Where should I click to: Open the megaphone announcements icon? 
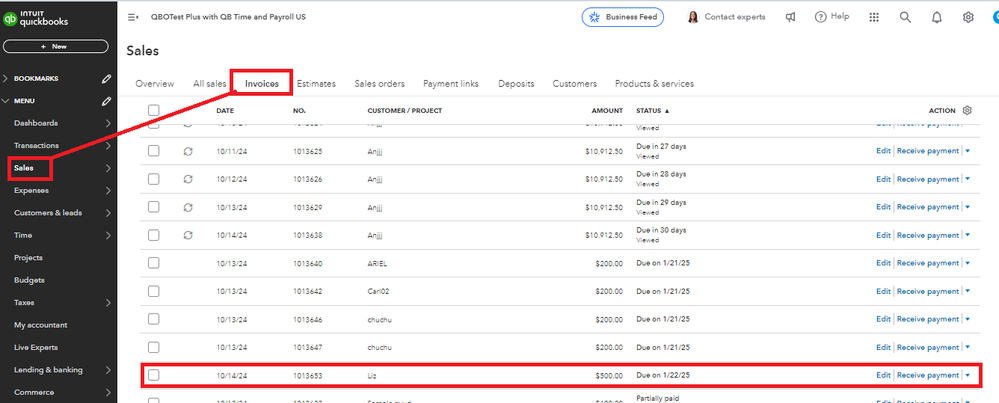[x=791, y=17]
